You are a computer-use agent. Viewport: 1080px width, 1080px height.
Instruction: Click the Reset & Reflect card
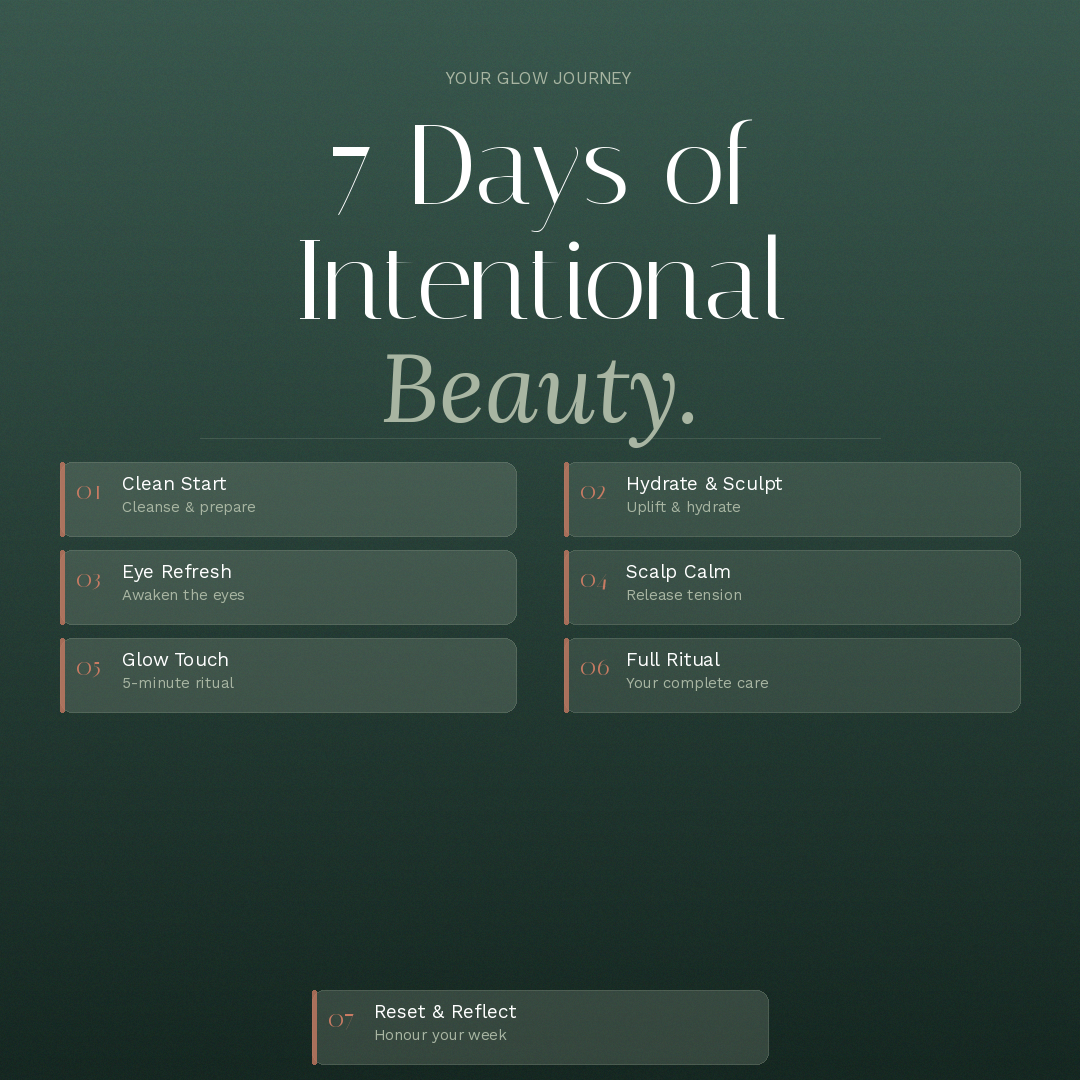coord(541,1028)
